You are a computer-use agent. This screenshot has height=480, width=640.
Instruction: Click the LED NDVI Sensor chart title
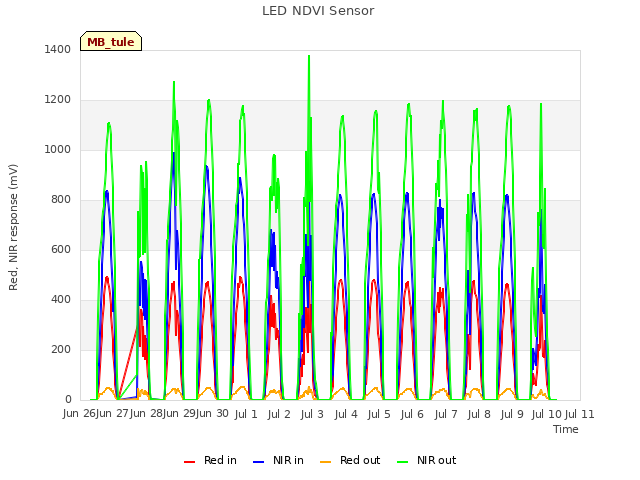coord(318,11)
